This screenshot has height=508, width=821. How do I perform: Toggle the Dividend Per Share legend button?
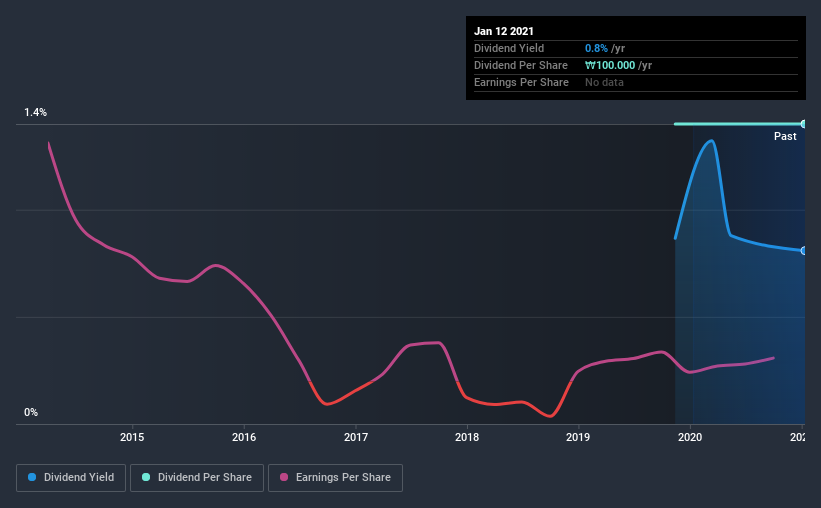(197, 478)
